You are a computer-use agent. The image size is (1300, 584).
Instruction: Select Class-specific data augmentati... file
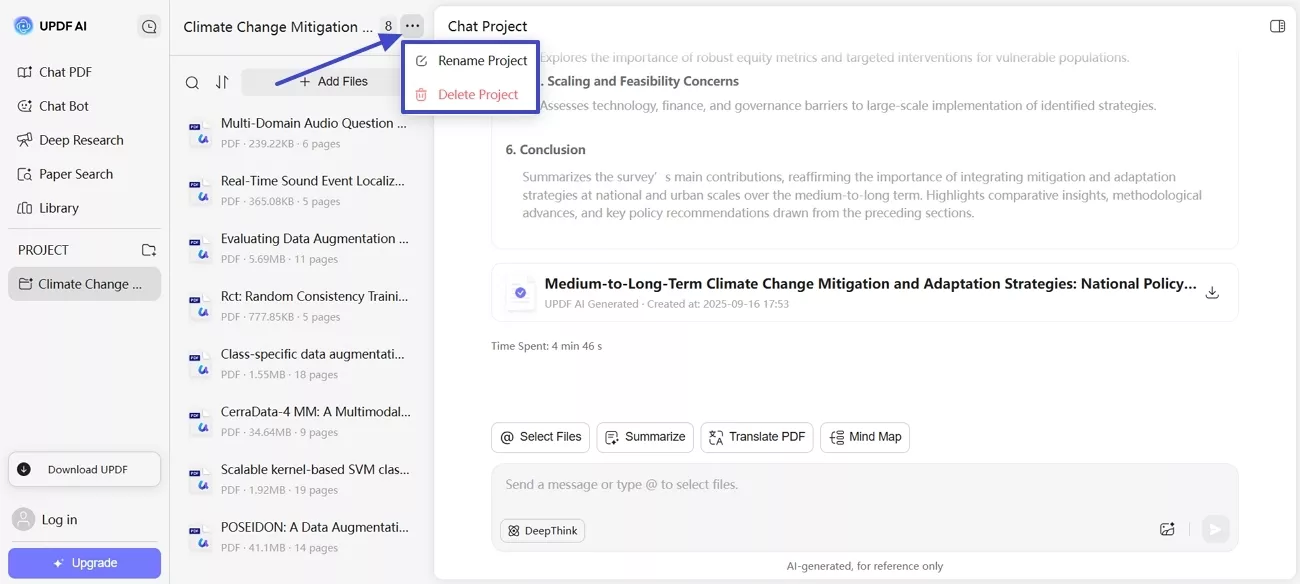point(300,364)
